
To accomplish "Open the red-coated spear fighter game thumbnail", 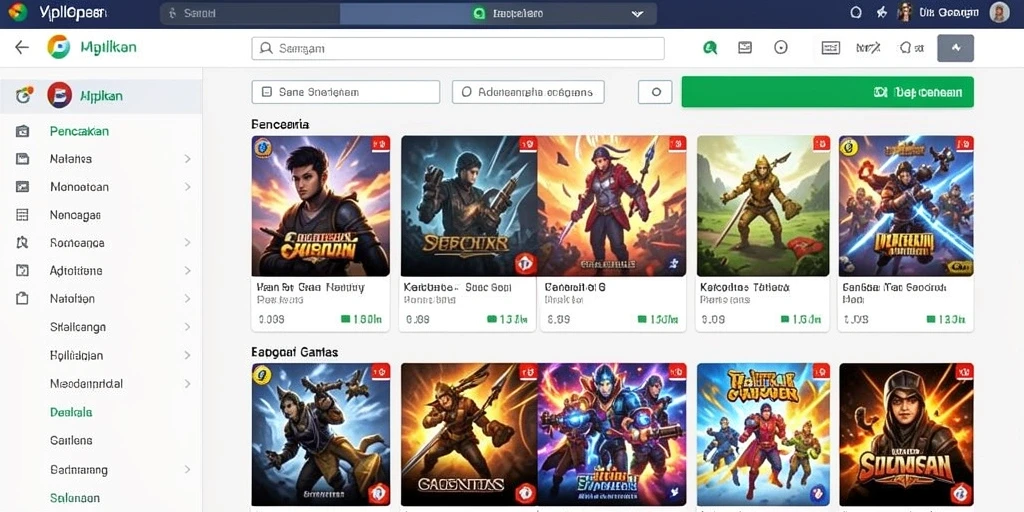I will click(611, 206).
